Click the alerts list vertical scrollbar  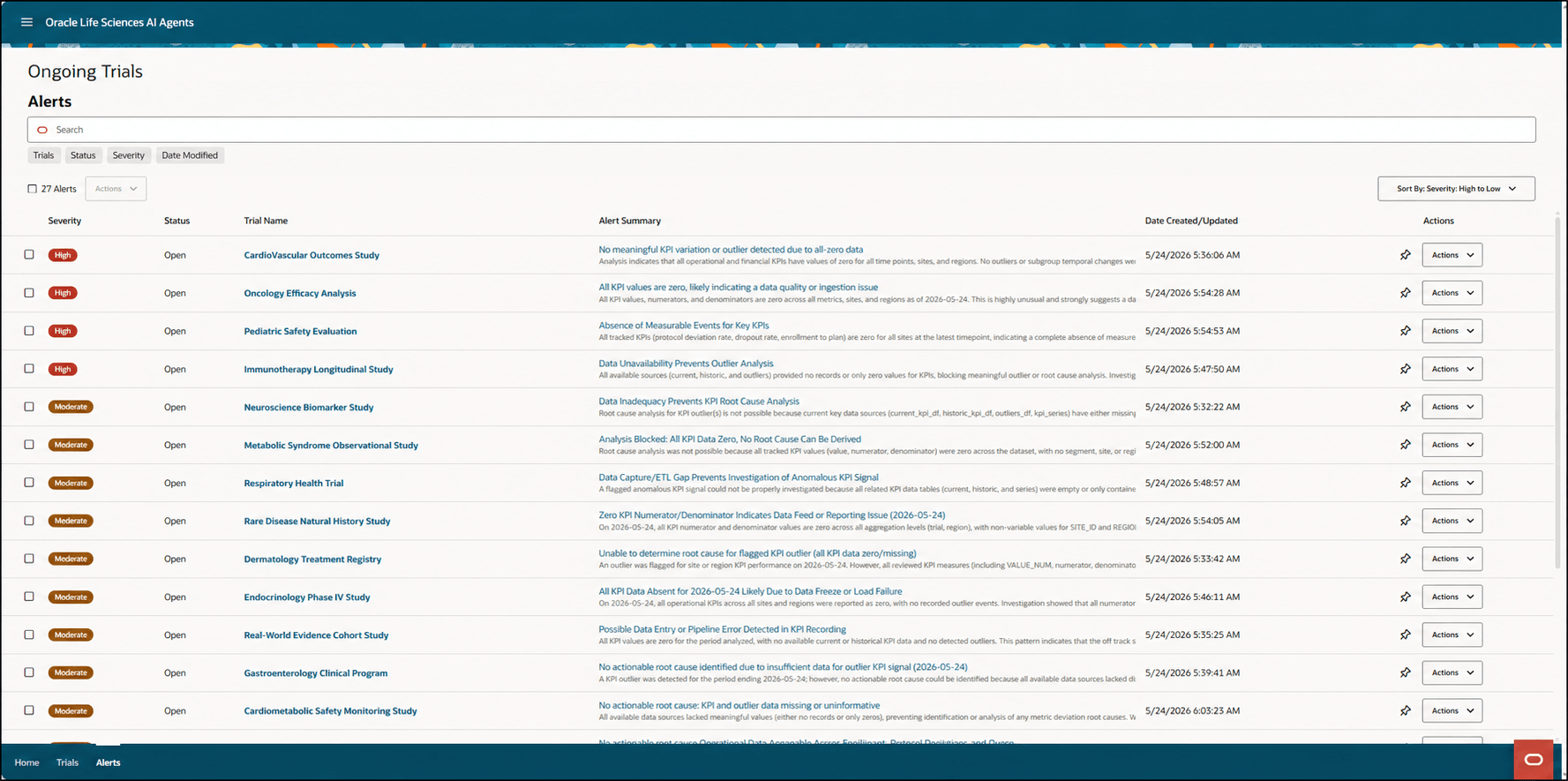1557,393
